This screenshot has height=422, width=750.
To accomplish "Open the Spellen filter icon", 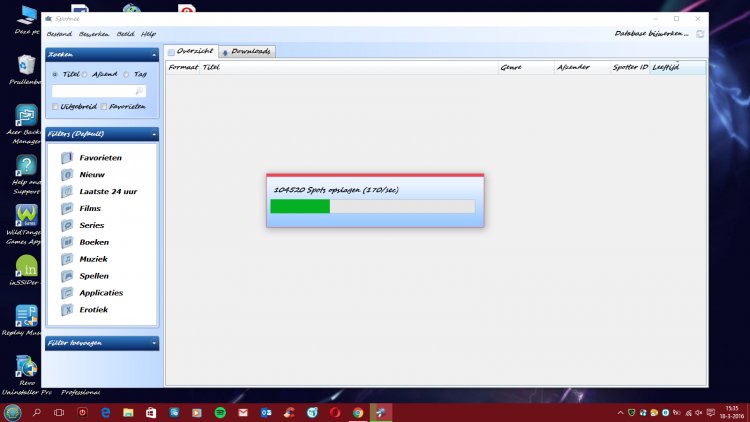I will [67, 276].
